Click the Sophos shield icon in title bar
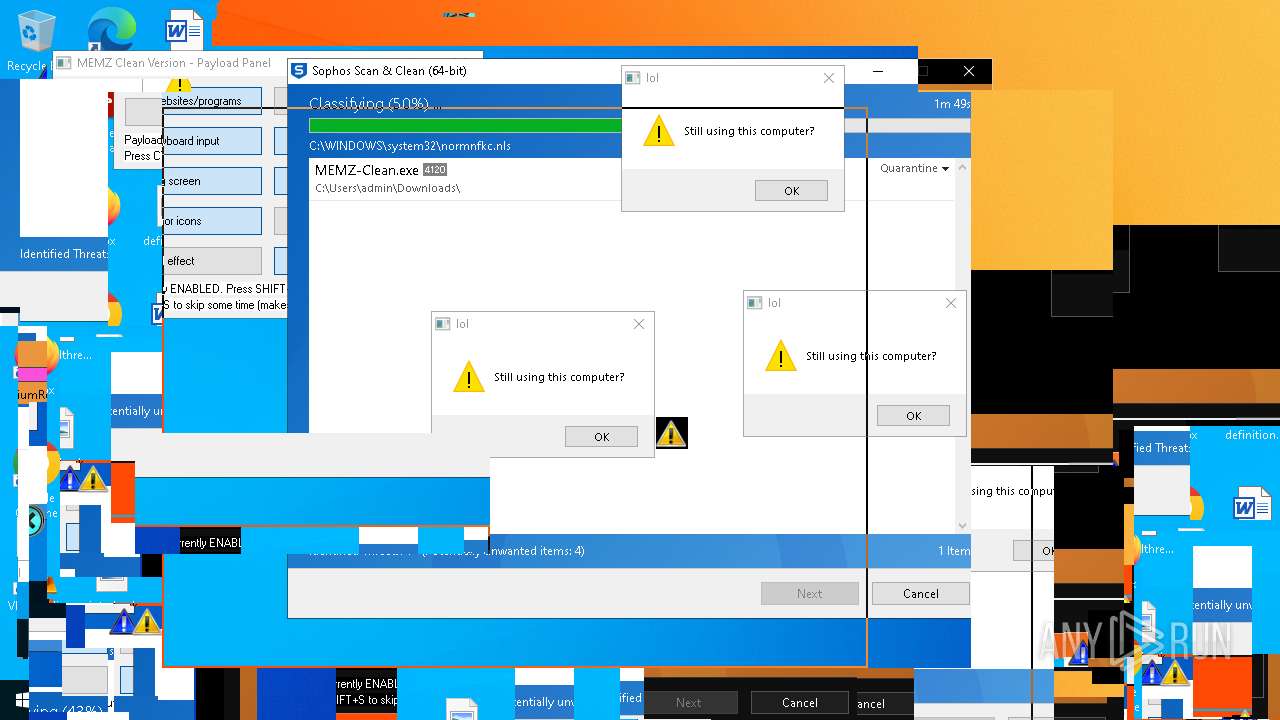Screen dimensions: 1280x720 tap(298, 71)
